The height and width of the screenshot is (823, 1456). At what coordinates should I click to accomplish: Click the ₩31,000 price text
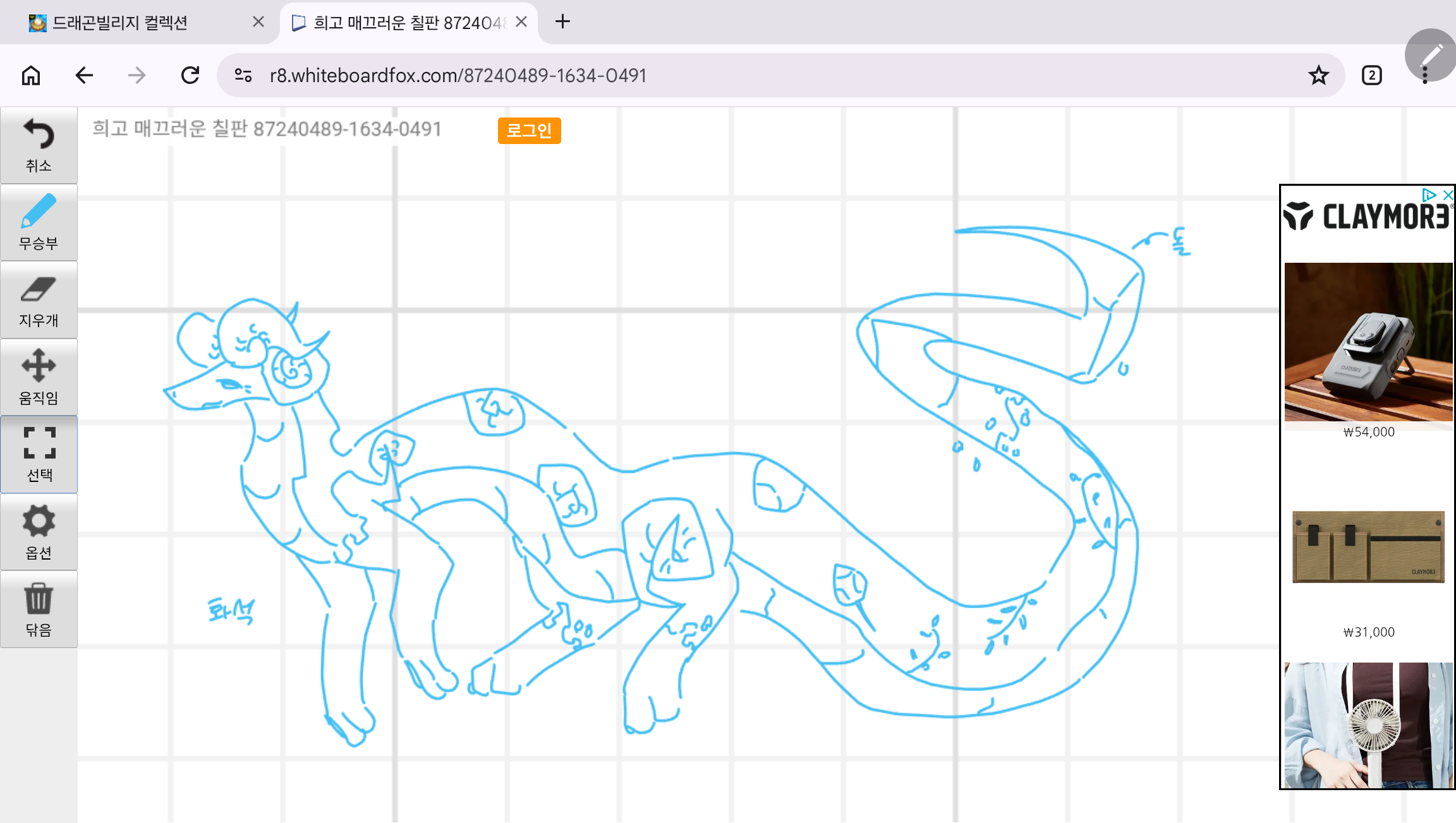1369,632
